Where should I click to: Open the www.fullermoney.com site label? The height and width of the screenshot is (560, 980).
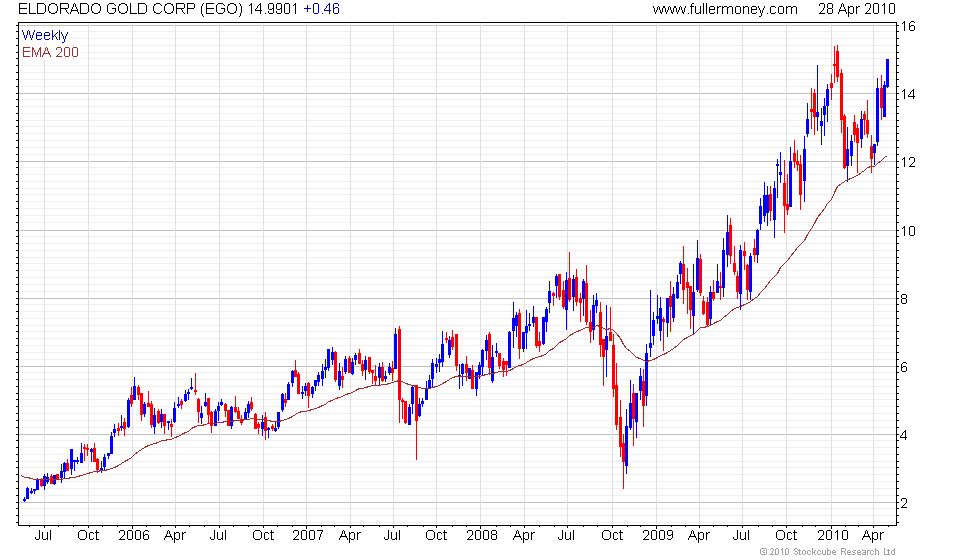725,9
